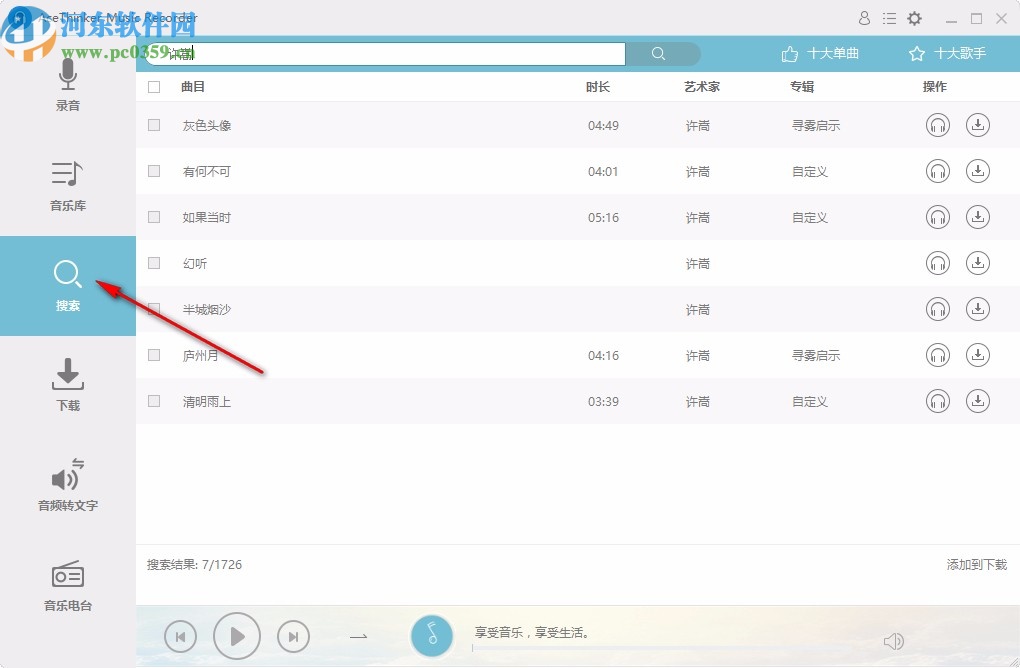Open the 录音 recording panel
Viewport: 1020px width, 668px height.
67,85
